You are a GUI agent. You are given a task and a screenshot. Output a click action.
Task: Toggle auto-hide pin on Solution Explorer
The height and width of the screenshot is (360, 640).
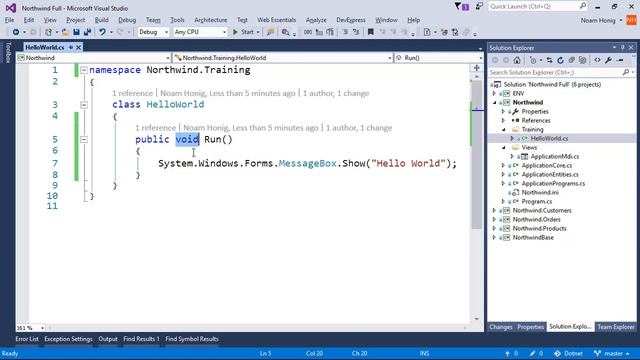[x=622, y=48]
